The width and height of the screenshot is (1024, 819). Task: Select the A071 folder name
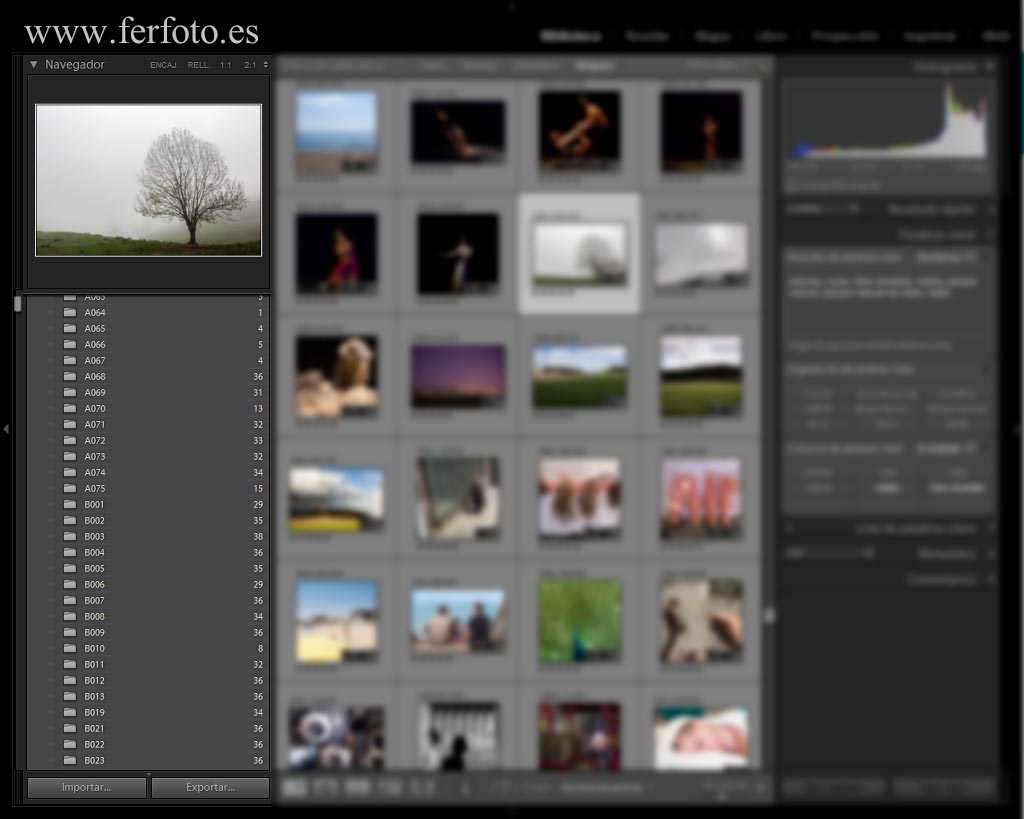(95, 425)
